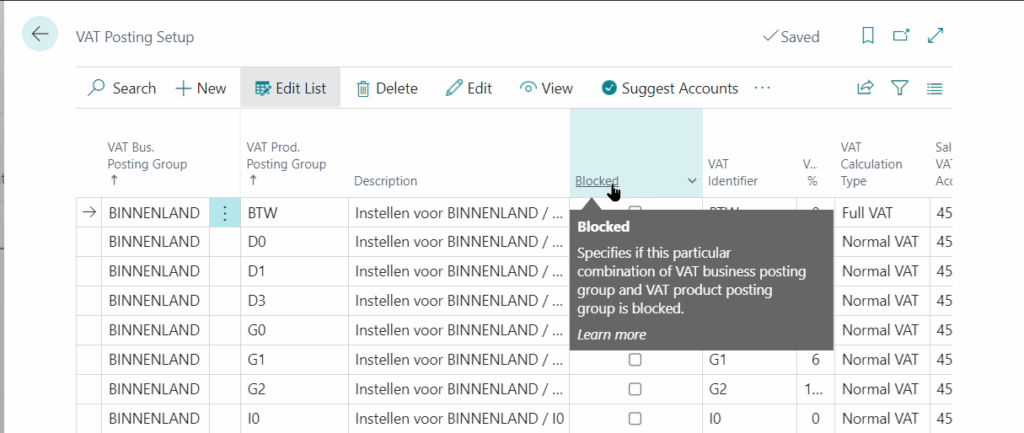This screenshot has width=1024, height=433.
Task: Select Edit List in the action bar
Action: 290,88
